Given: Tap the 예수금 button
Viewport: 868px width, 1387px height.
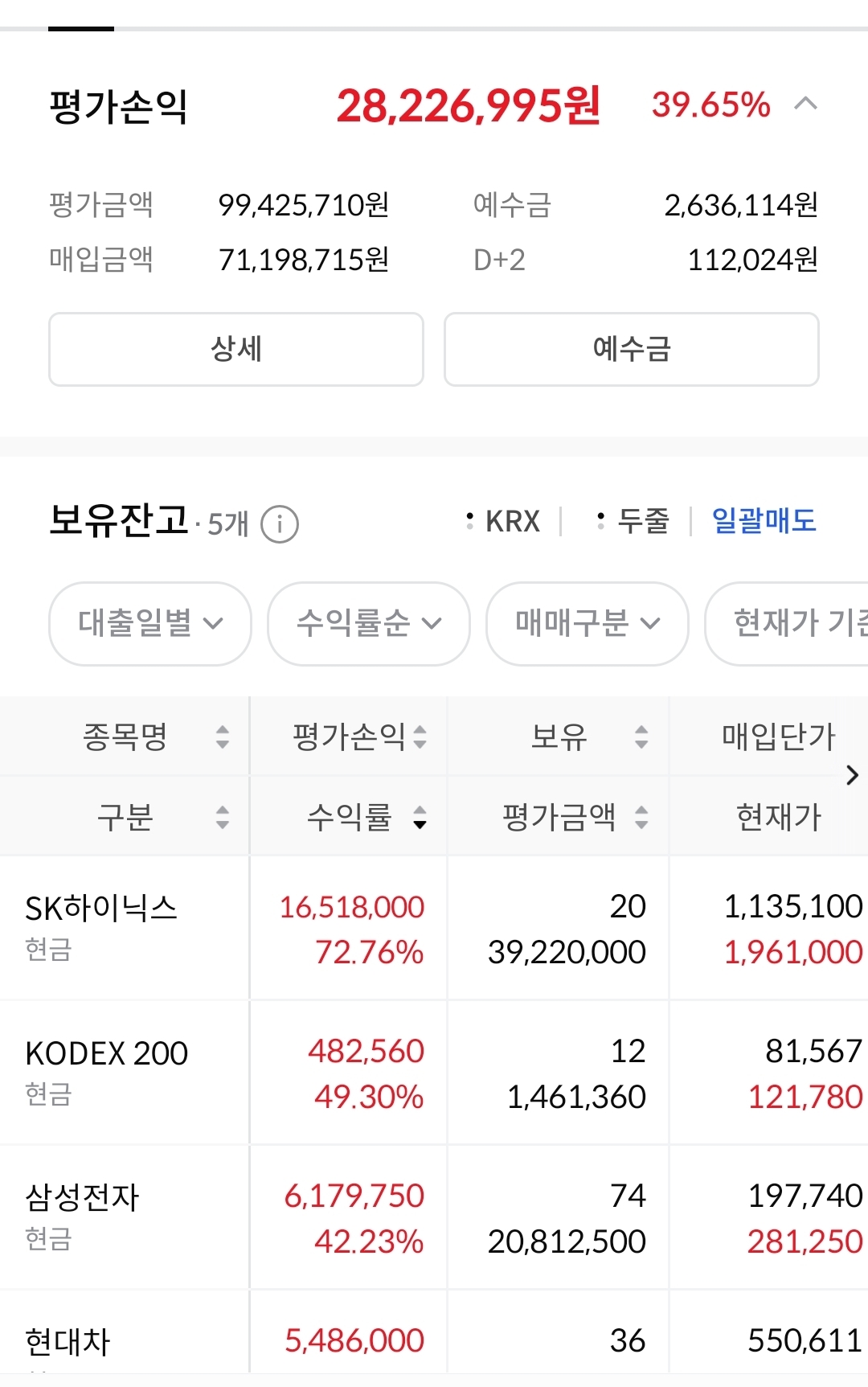Looking at the screenshot, I should [x=632, y=349].
